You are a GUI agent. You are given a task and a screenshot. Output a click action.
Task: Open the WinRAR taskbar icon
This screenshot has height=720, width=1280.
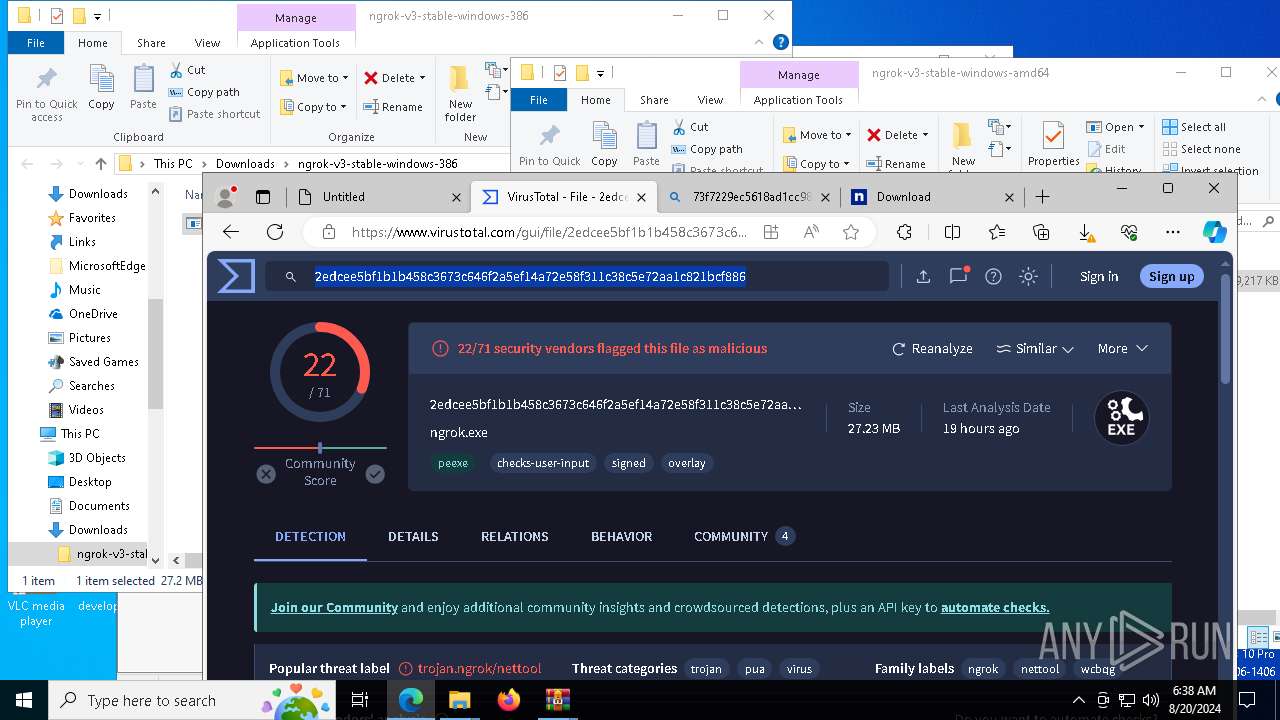pos(557,700)
